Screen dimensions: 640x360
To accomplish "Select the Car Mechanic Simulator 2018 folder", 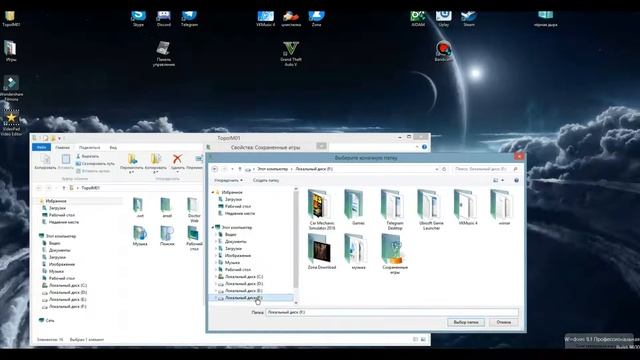I will [322, 210].
